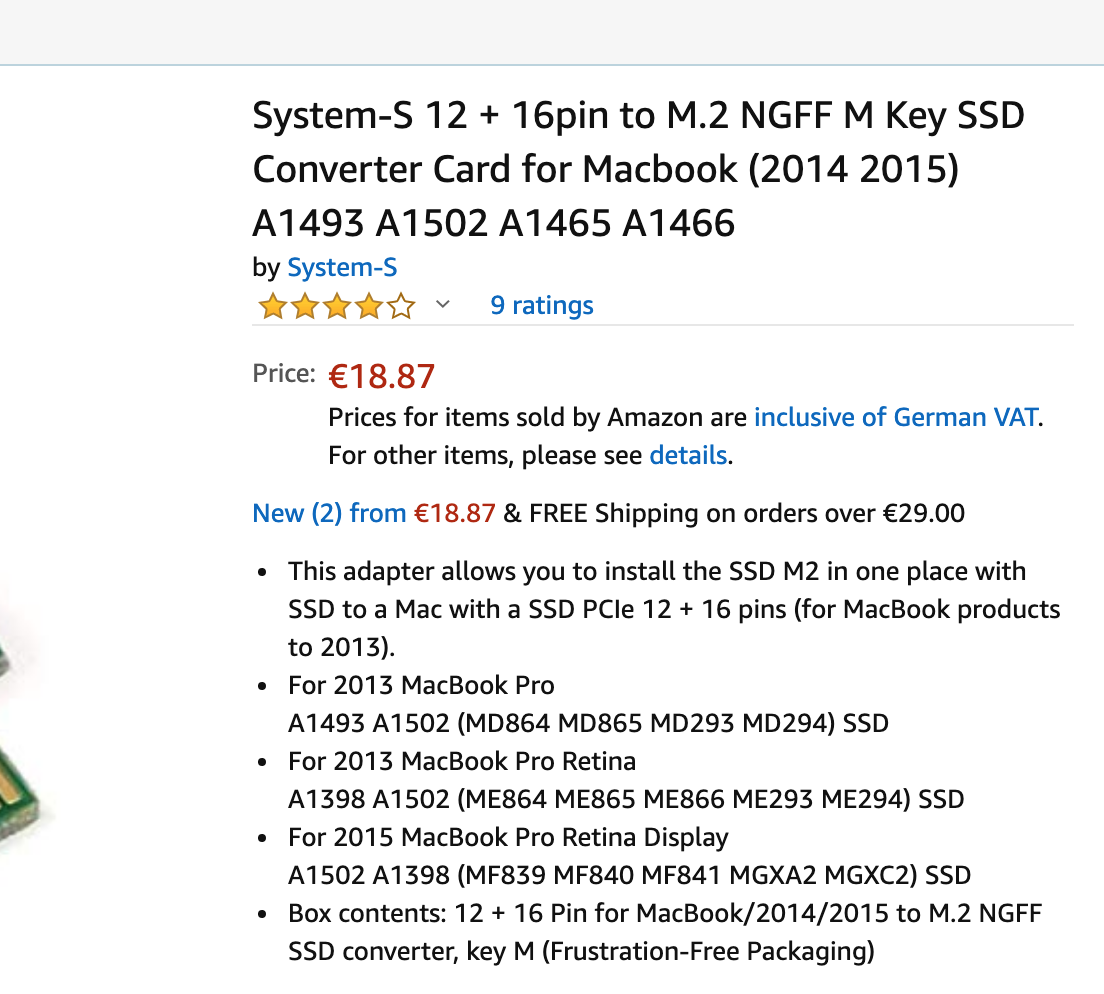The width and height of the screenshot is (1104, 994).
Task: Click the second gold rating star
Action: (305, 306)
